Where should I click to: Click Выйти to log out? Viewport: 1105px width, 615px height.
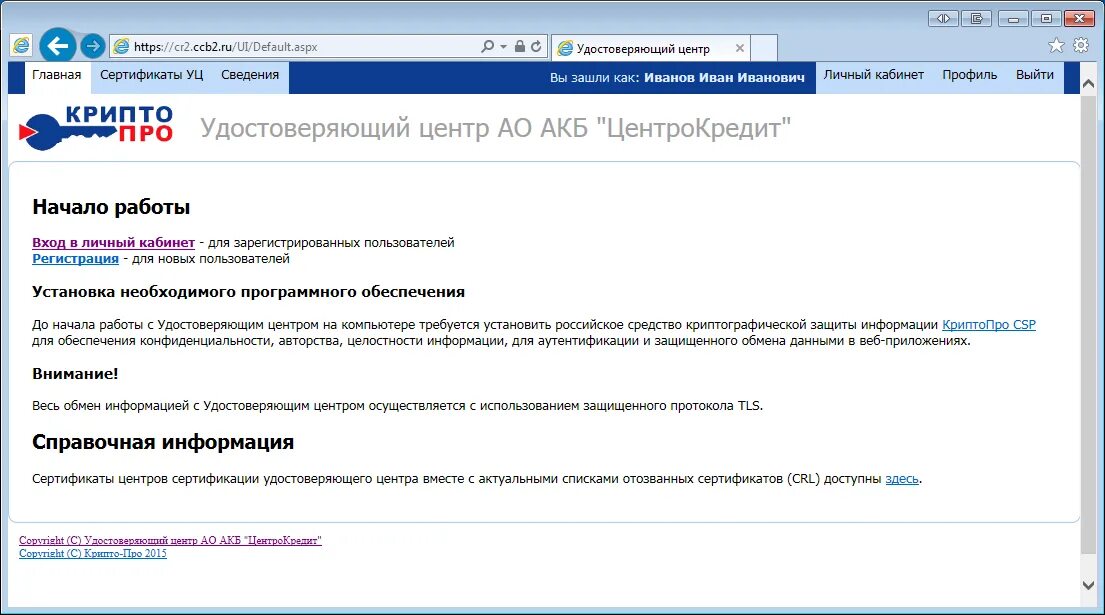coord(1035,75)
